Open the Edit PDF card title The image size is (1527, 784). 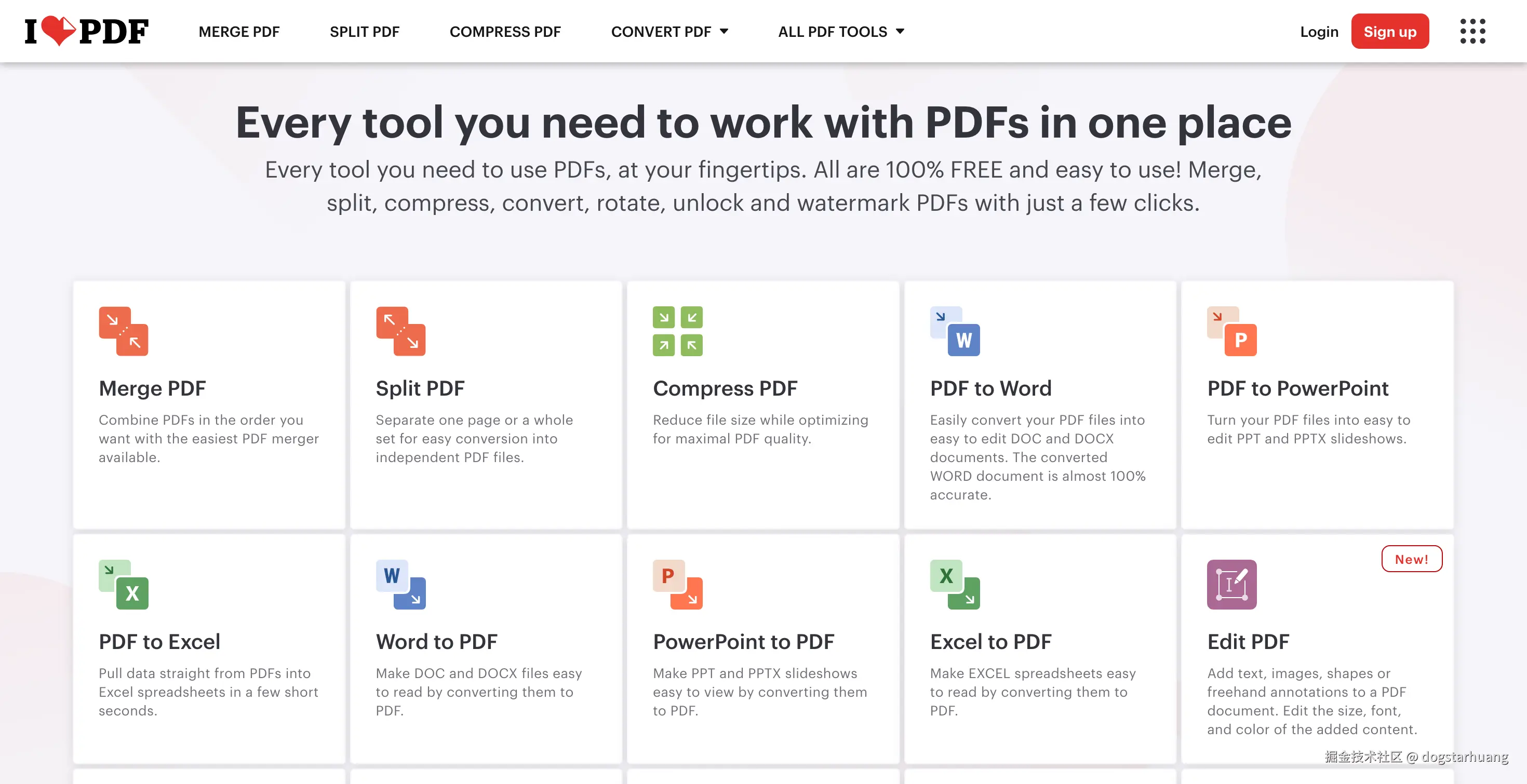tap(1248, 642)
